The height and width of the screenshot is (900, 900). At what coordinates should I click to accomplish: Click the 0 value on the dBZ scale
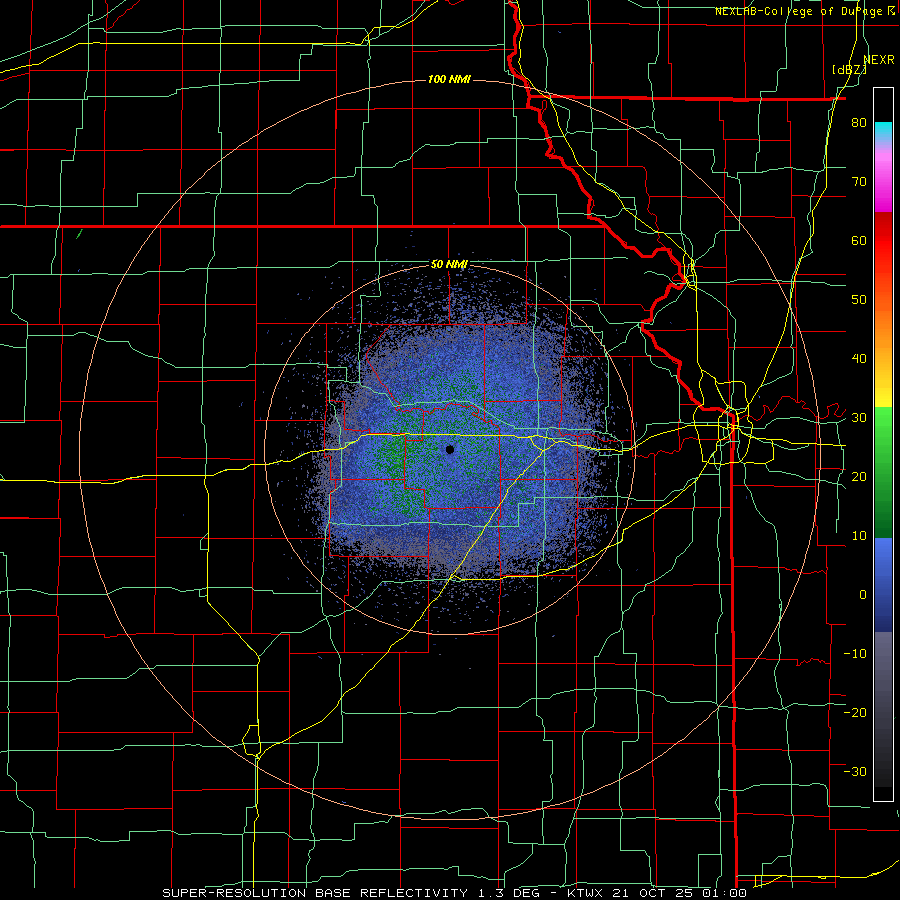pyautogui.click(x=863, y=595)
